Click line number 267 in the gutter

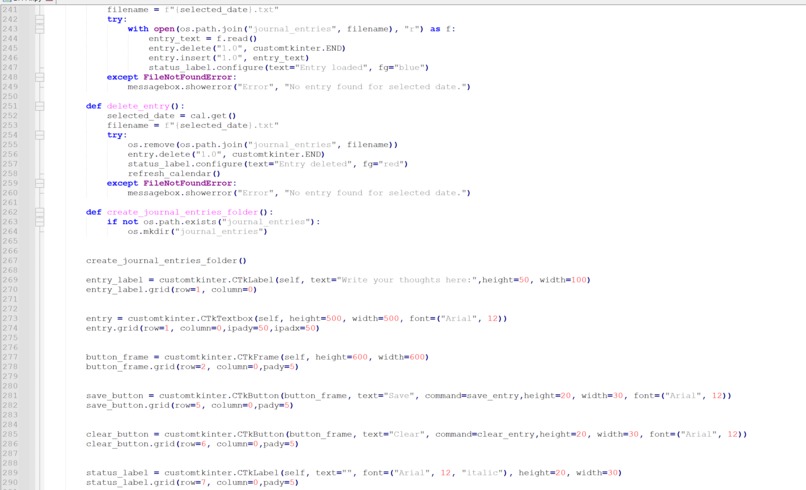pos(10,261)
